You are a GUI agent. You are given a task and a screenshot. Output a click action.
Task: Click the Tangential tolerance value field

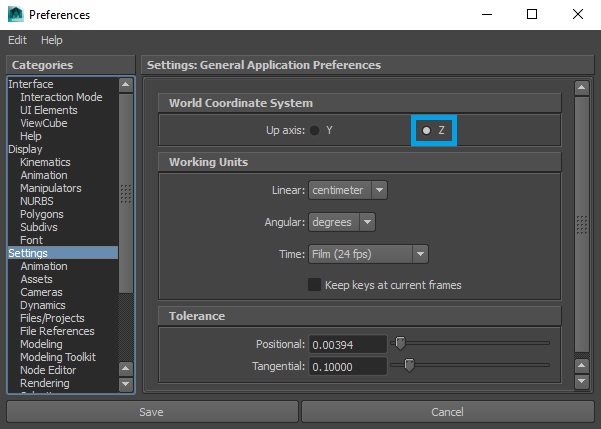[x=348, y=367]
